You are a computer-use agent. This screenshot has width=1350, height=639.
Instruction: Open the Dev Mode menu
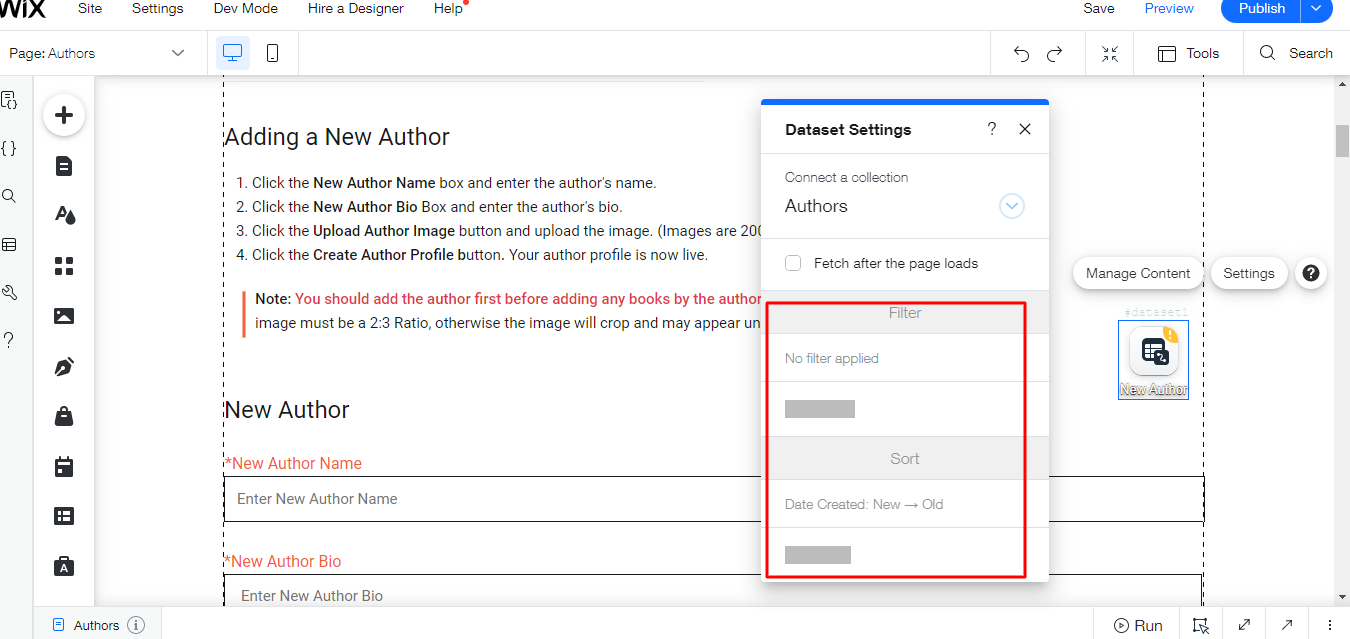(x=246, y=9)
